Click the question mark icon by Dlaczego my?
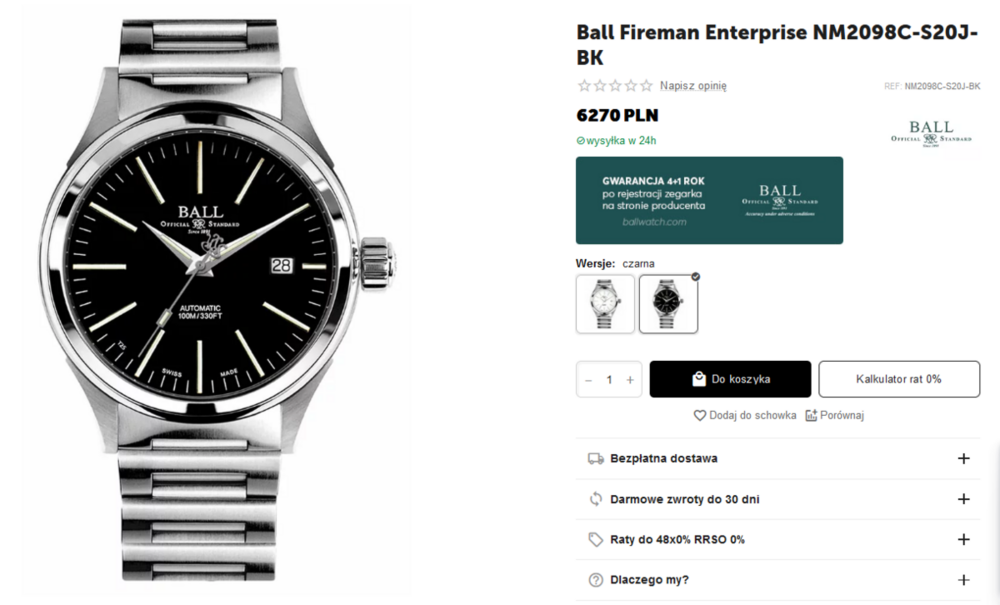The height and width of the screenshot is (605, 1000). click(596, 580)
